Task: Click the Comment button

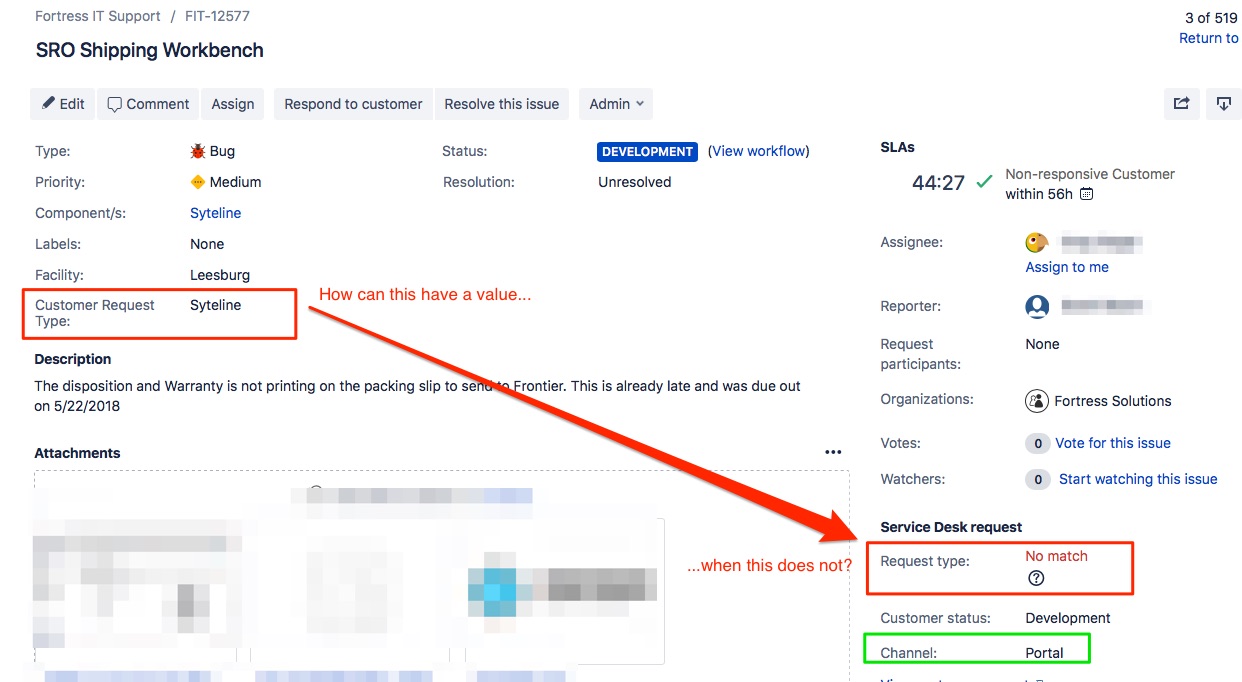Action: tap(148, 104)
